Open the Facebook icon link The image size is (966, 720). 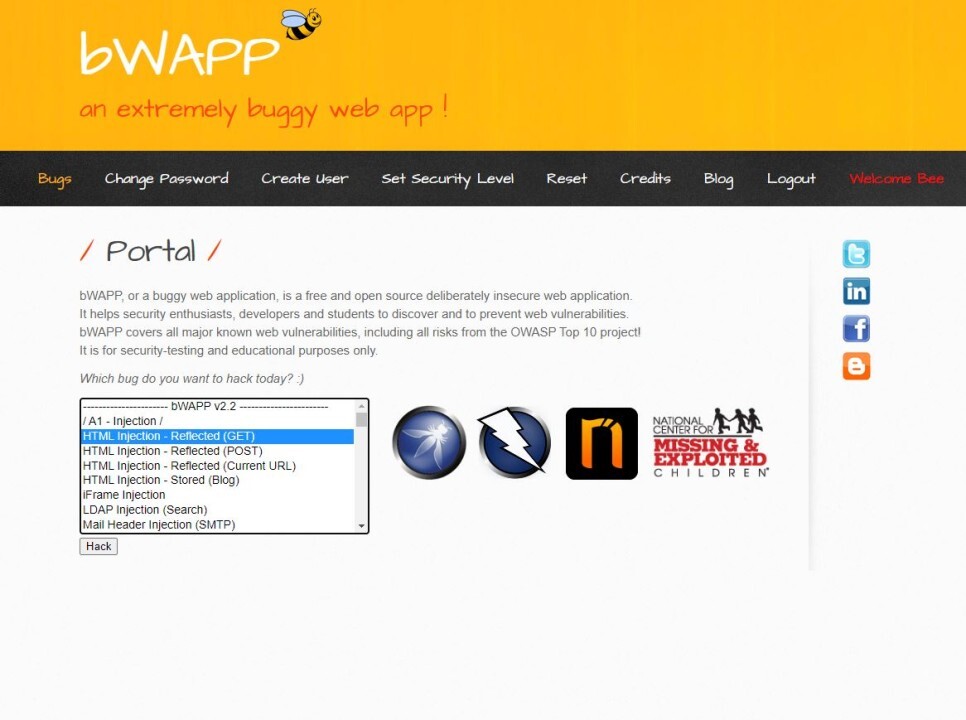pos(856,329)
